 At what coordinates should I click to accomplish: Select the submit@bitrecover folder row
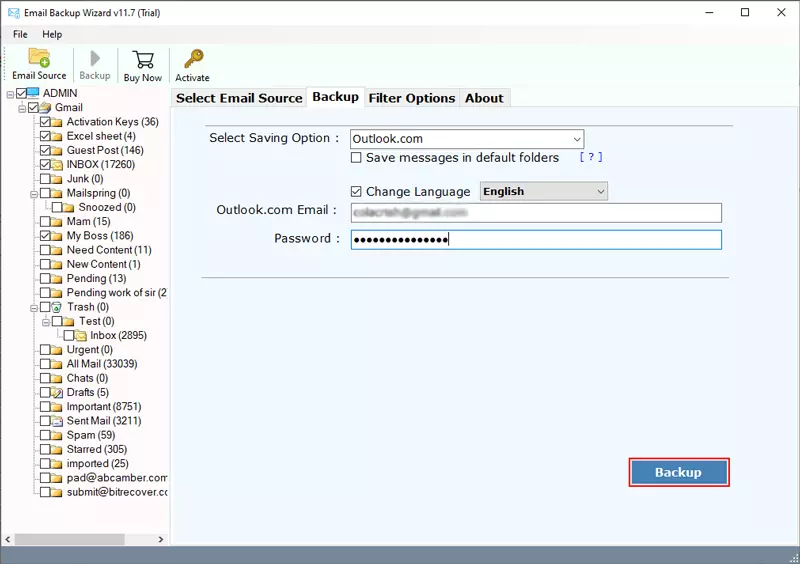point(117,492)
